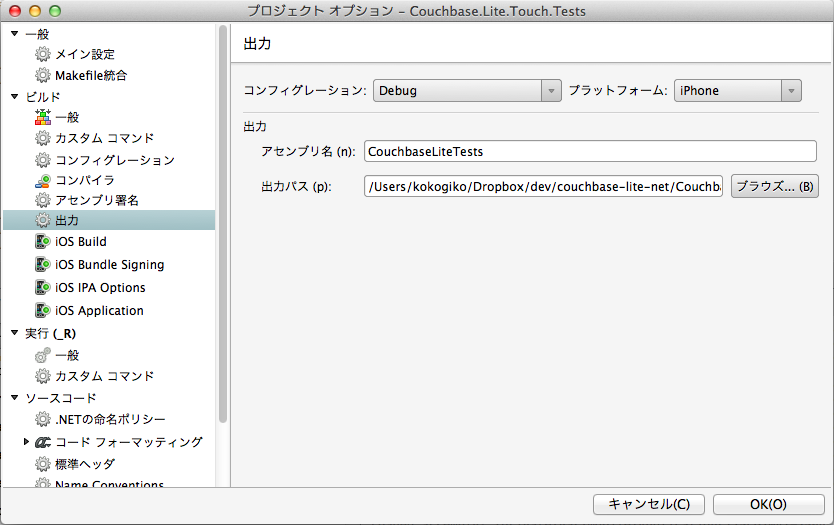Click the iOS Bundle Signing icon

[43, 264]
